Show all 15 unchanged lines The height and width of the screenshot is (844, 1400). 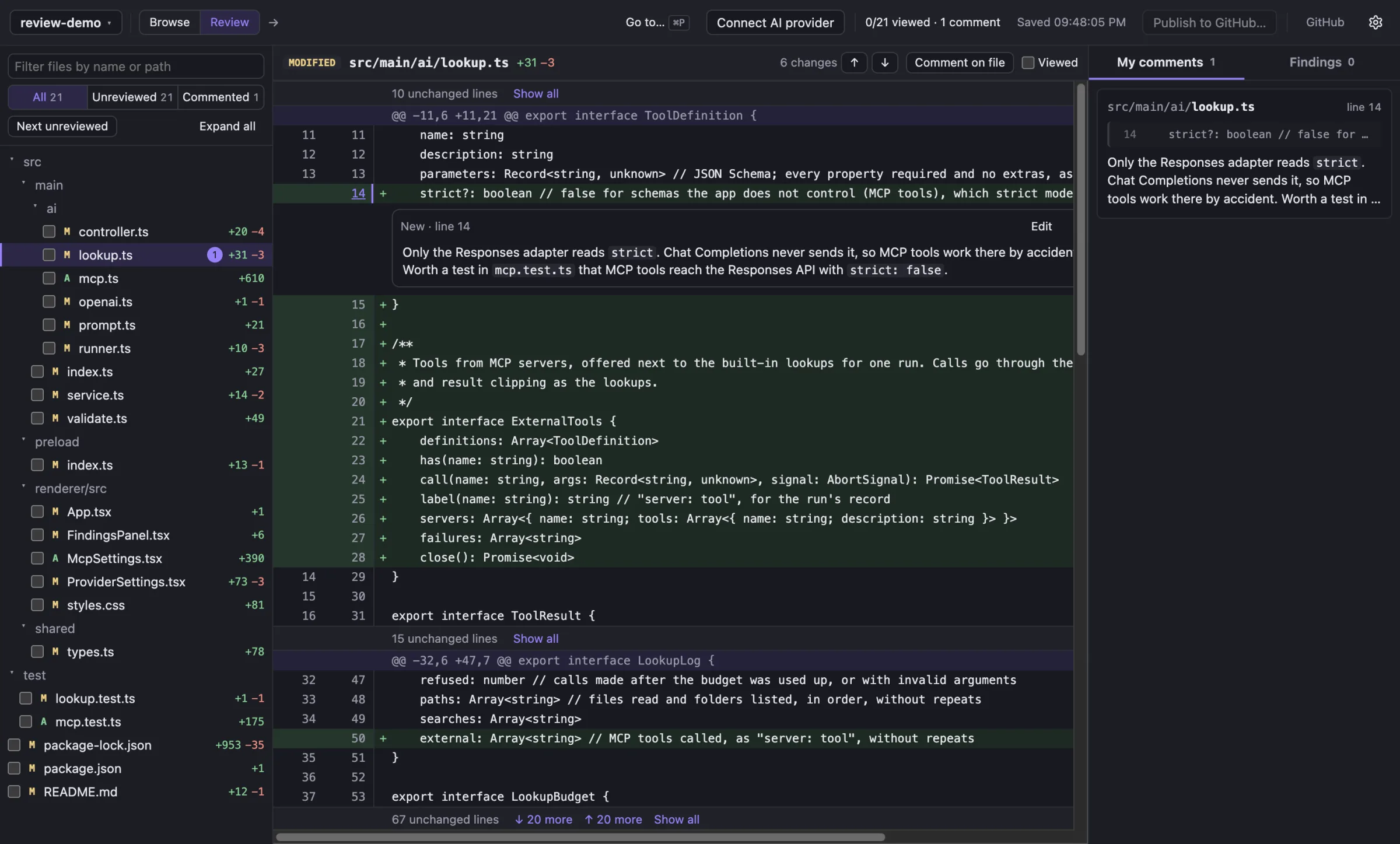535,639
